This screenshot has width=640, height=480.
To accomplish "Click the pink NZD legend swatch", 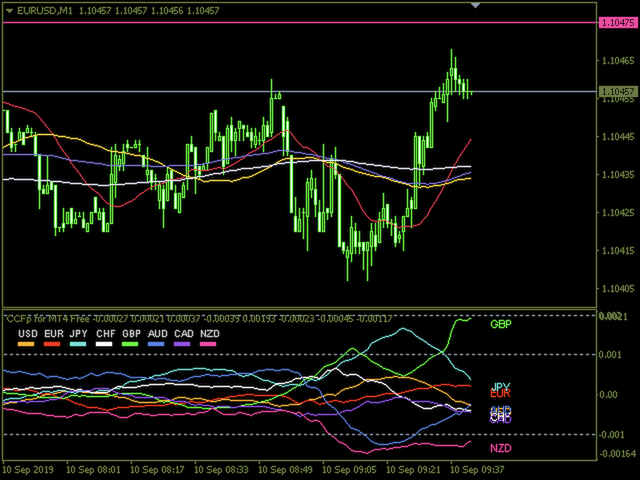I will (x=209, y=345).
